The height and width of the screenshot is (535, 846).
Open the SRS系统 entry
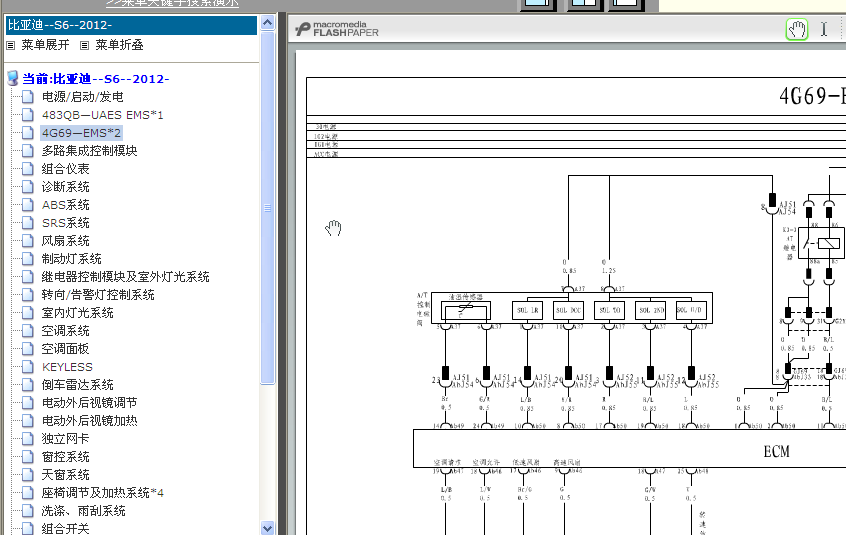(65, 223)
